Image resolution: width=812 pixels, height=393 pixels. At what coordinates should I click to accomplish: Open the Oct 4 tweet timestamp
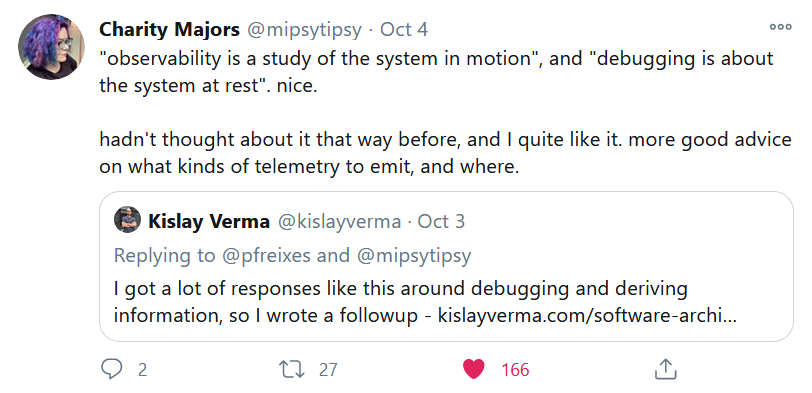click(404, 30)
